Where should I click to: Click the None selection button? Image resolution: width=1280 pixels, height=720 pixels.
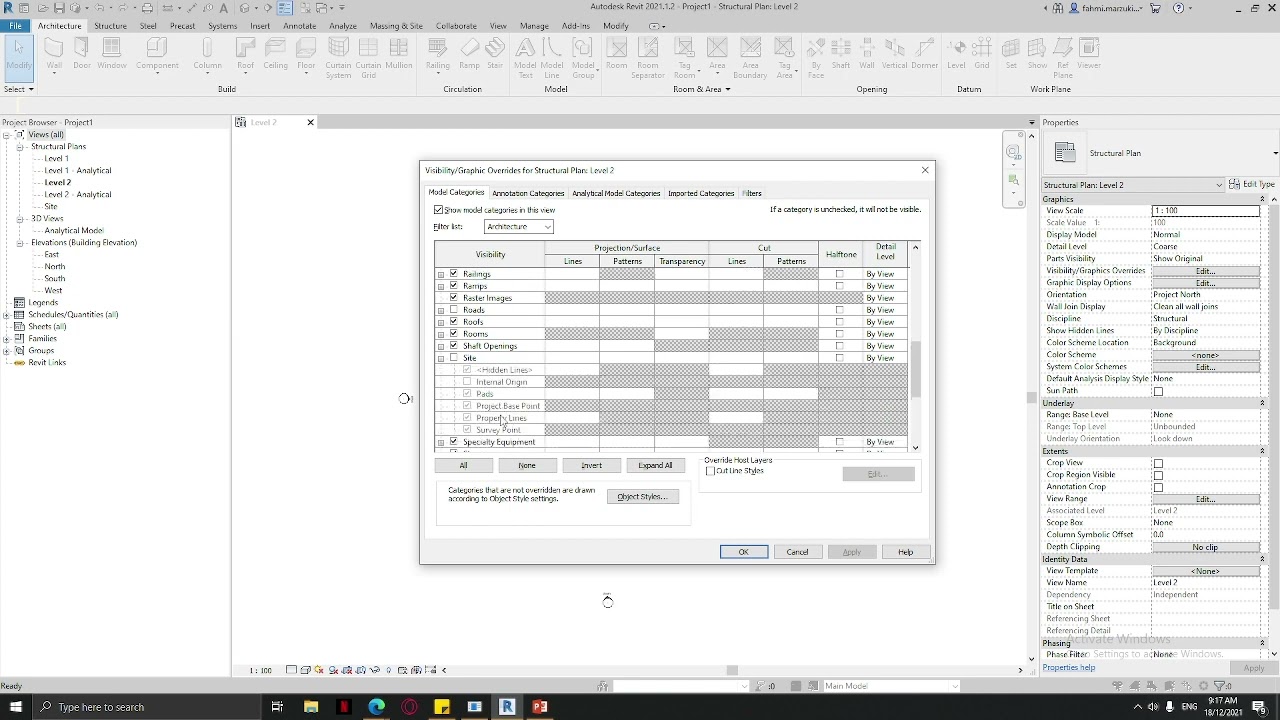pos(527,465)
